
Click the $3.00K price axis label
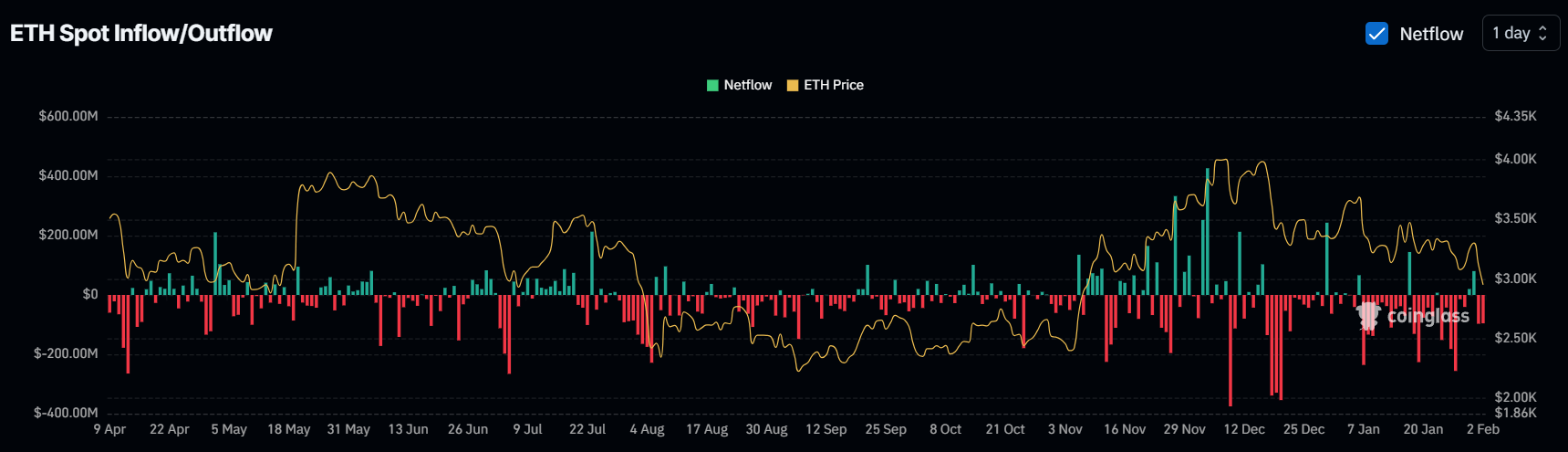click(x=1516, y=279)
